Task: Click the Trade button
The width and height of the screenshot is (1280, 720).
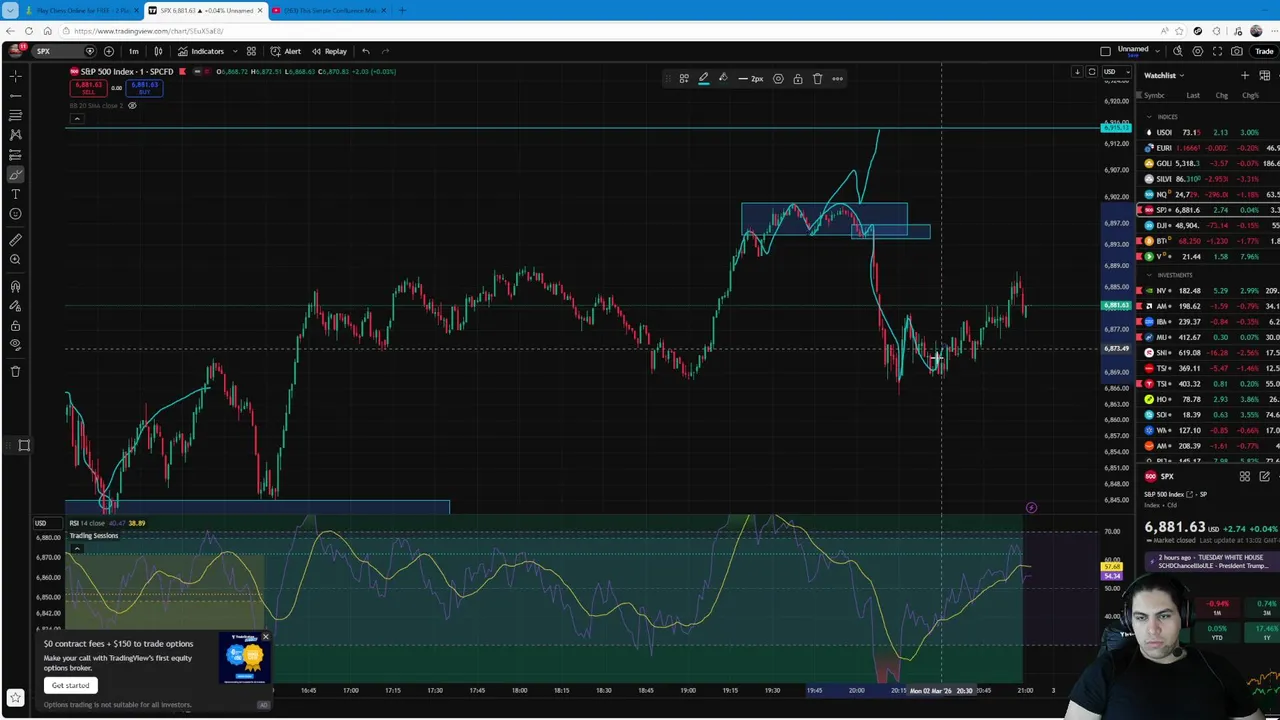Action: pyautogui.click(x=1264, y=51)
